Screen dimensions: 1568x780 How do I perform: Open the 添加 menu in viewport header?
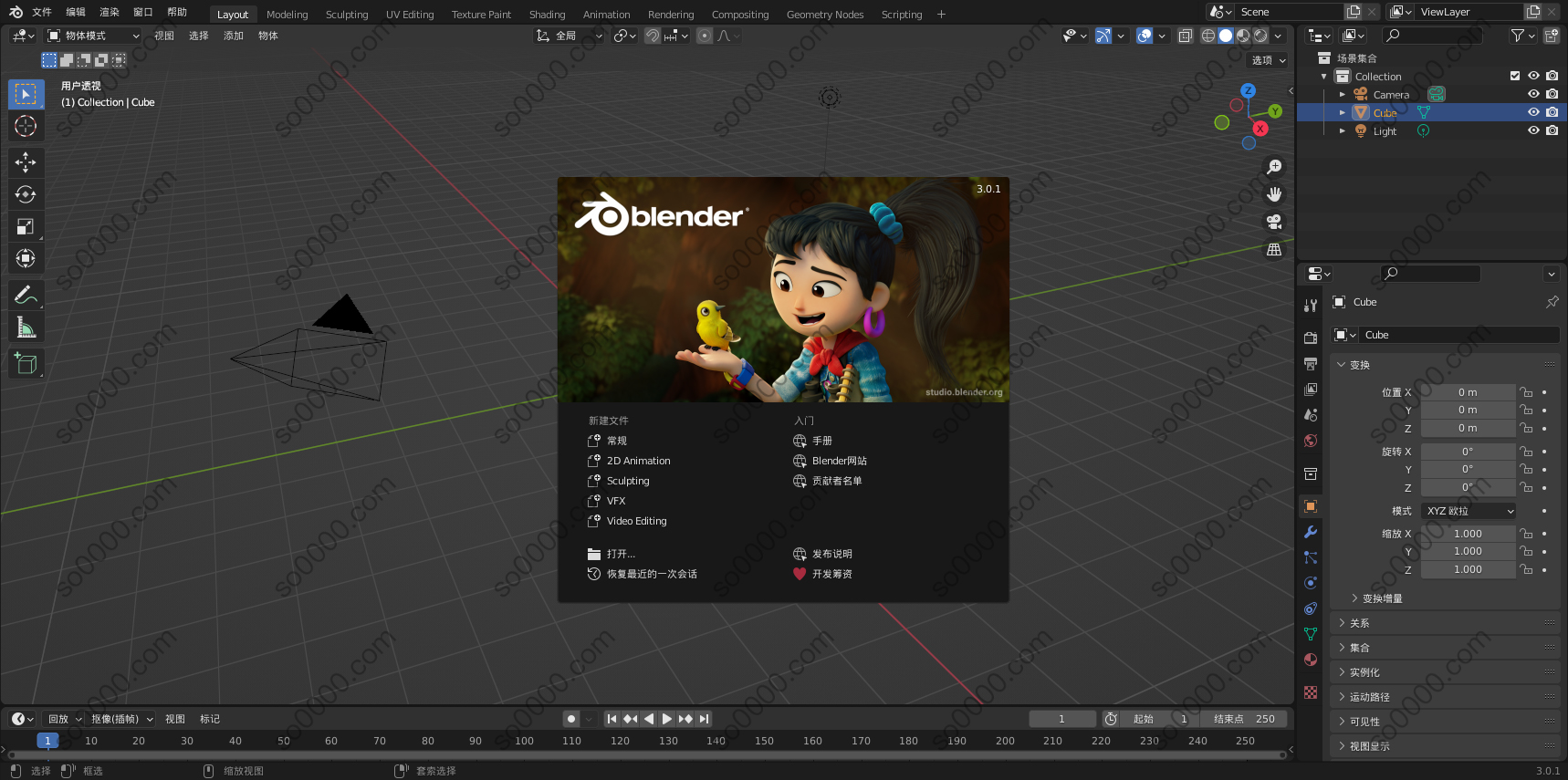click(234, 36)
